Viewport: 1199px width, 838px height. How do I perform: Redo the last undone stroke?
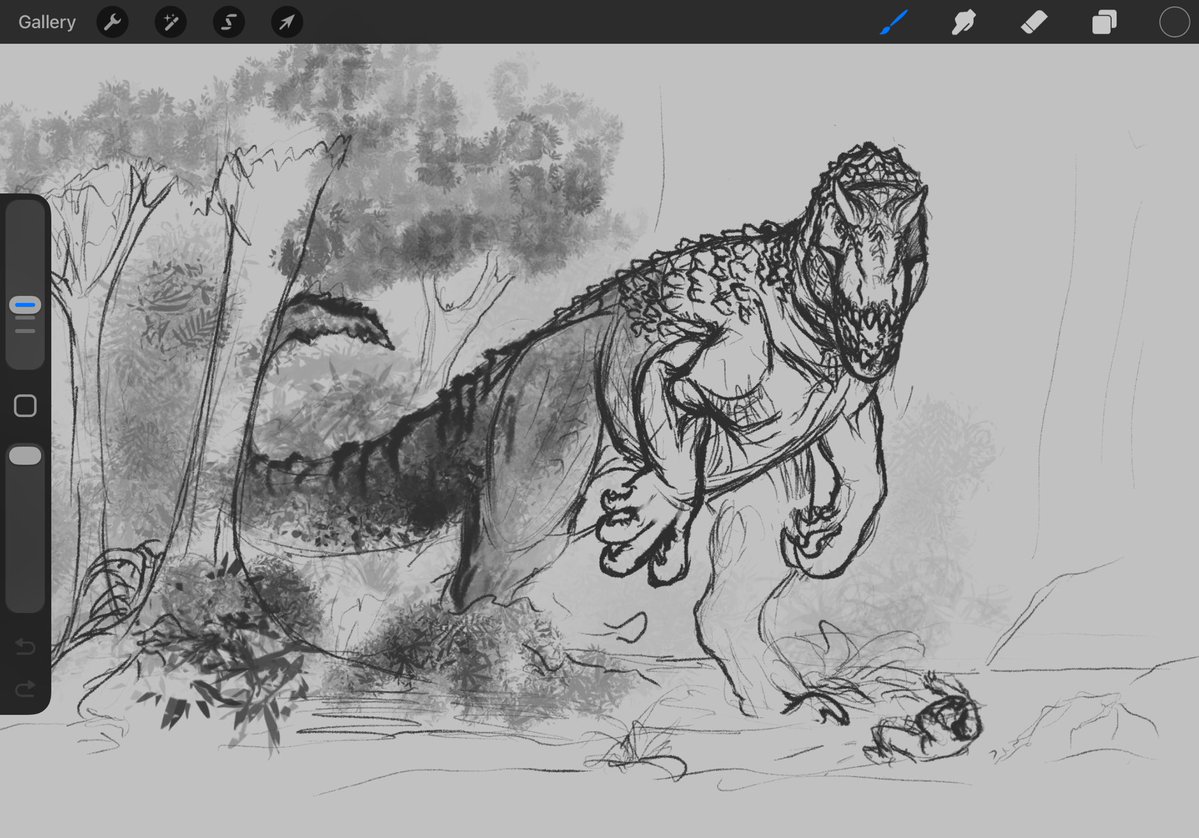pyautogui.click(x=25, y=690)
